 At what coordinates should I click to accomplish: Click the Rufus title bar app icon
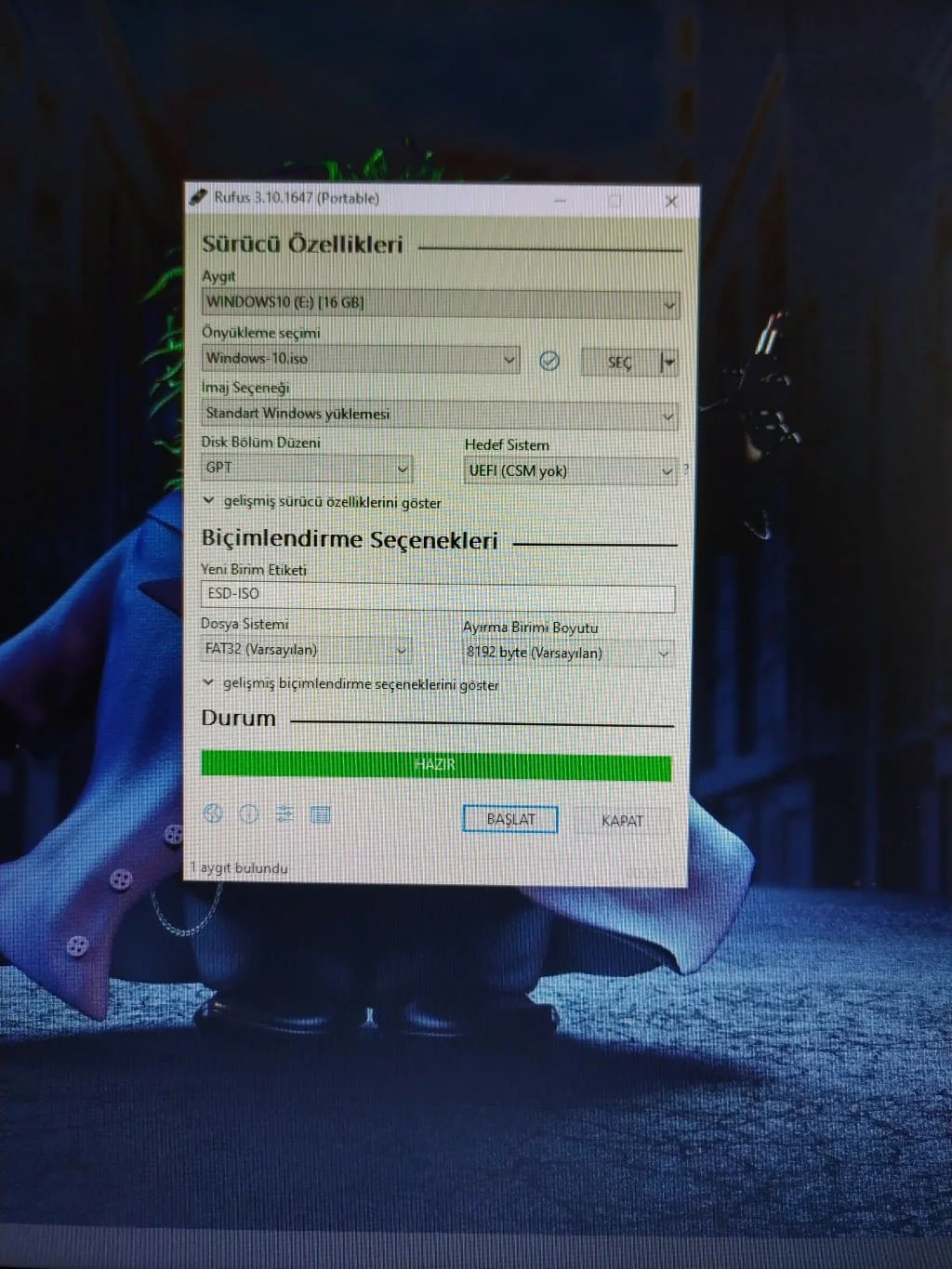point(199,196)
